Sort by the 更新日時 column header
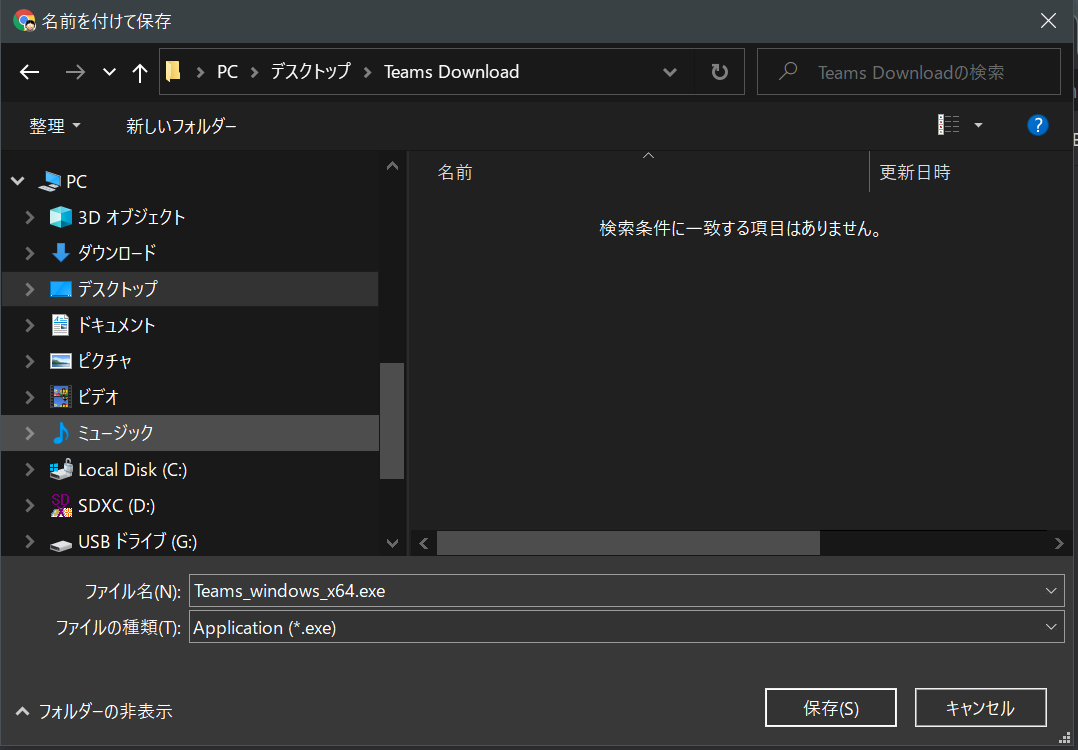Viewport: 1078px width, 750px height. pos(915,172)
